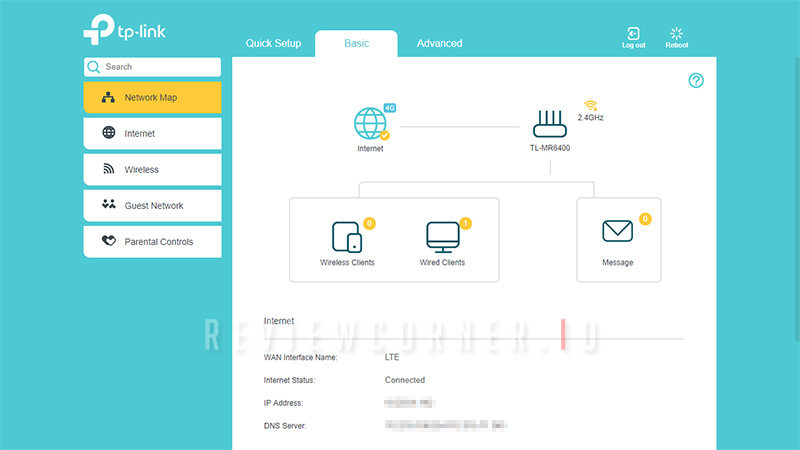Click the TP-Link logo
The height and width of the screenshot is (450, 800).
click(x=124, y=30)
